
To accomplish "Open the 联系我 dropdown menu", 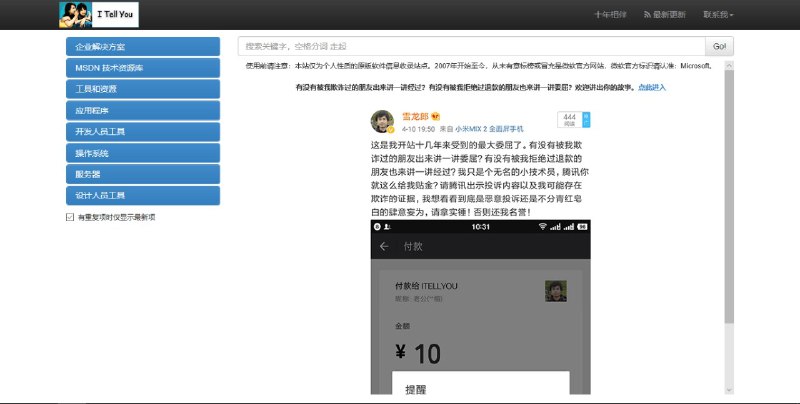I will tap(718, 15).
